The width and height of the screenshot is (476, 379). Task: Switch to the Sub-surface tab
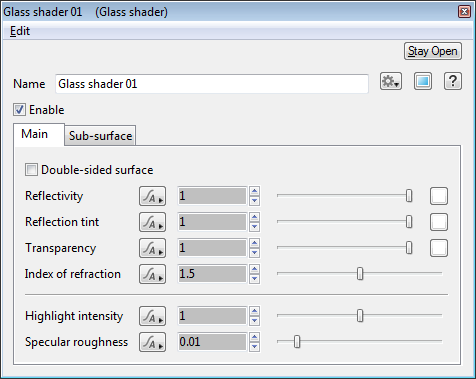click(100, 136)
